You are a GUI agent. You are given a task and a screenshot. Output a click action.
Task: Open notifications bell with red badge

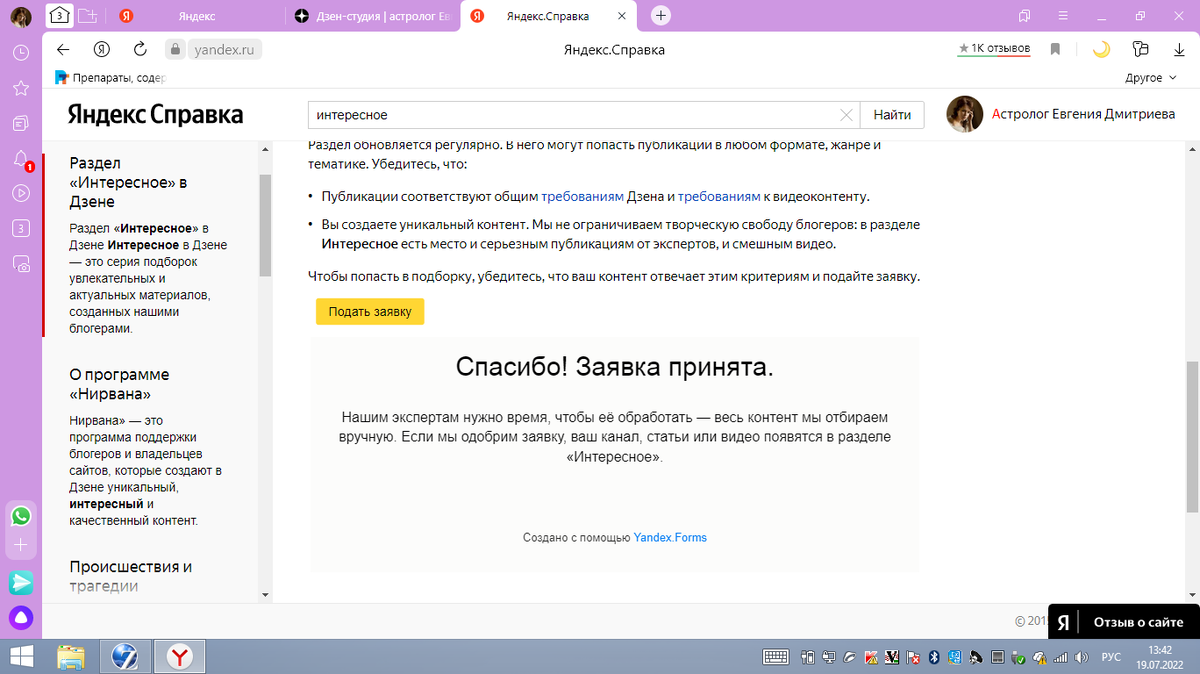pos(20,158)
